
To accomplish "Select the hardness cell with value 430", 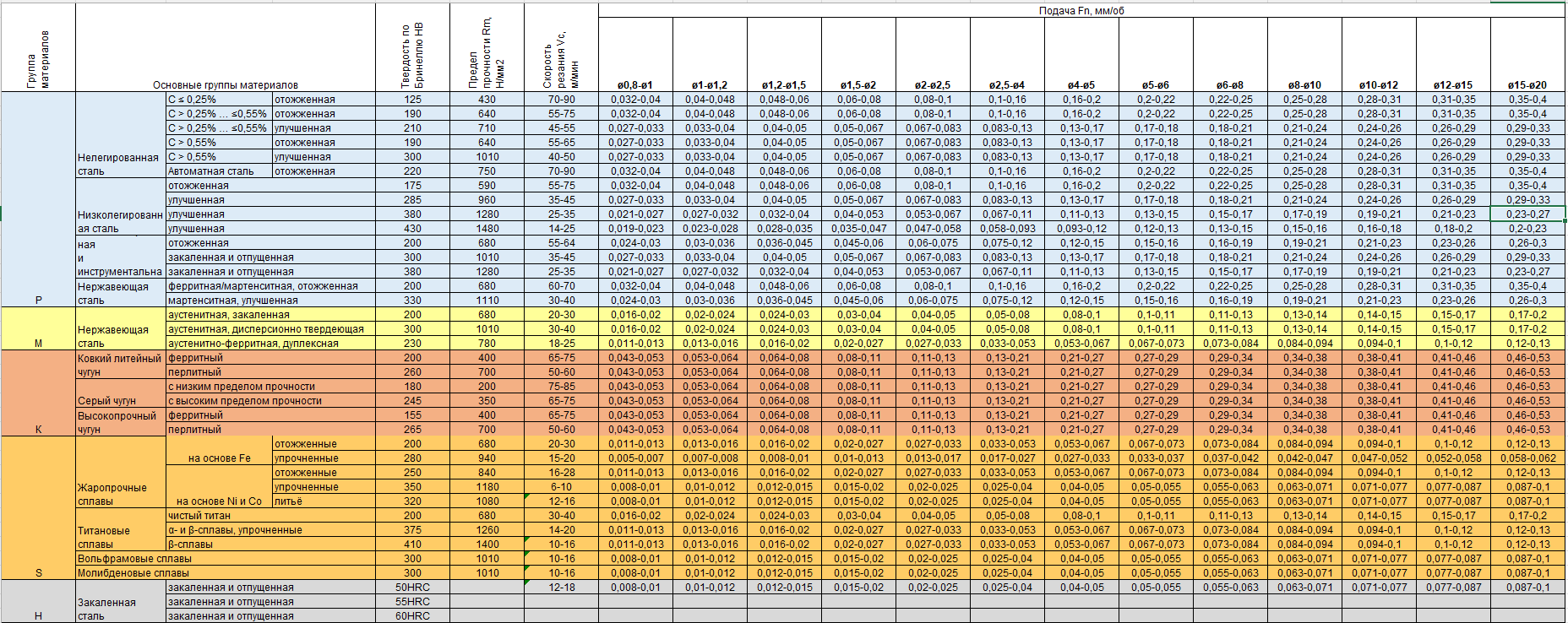I will click(412, 229).
